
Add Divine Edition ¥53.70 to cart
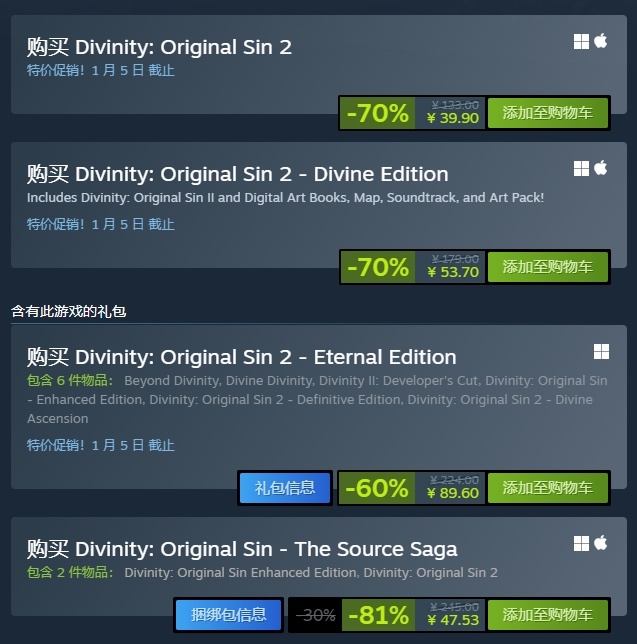(547, 267)
